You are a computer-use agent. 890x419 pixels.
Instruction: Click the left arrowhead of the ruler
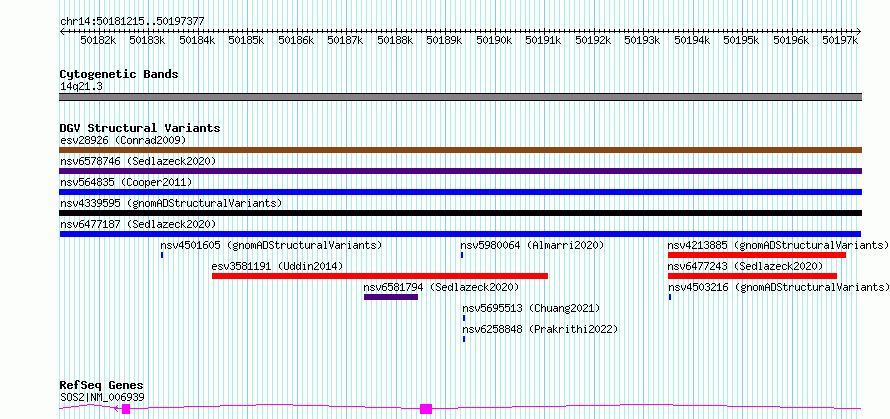click(62, 32)
